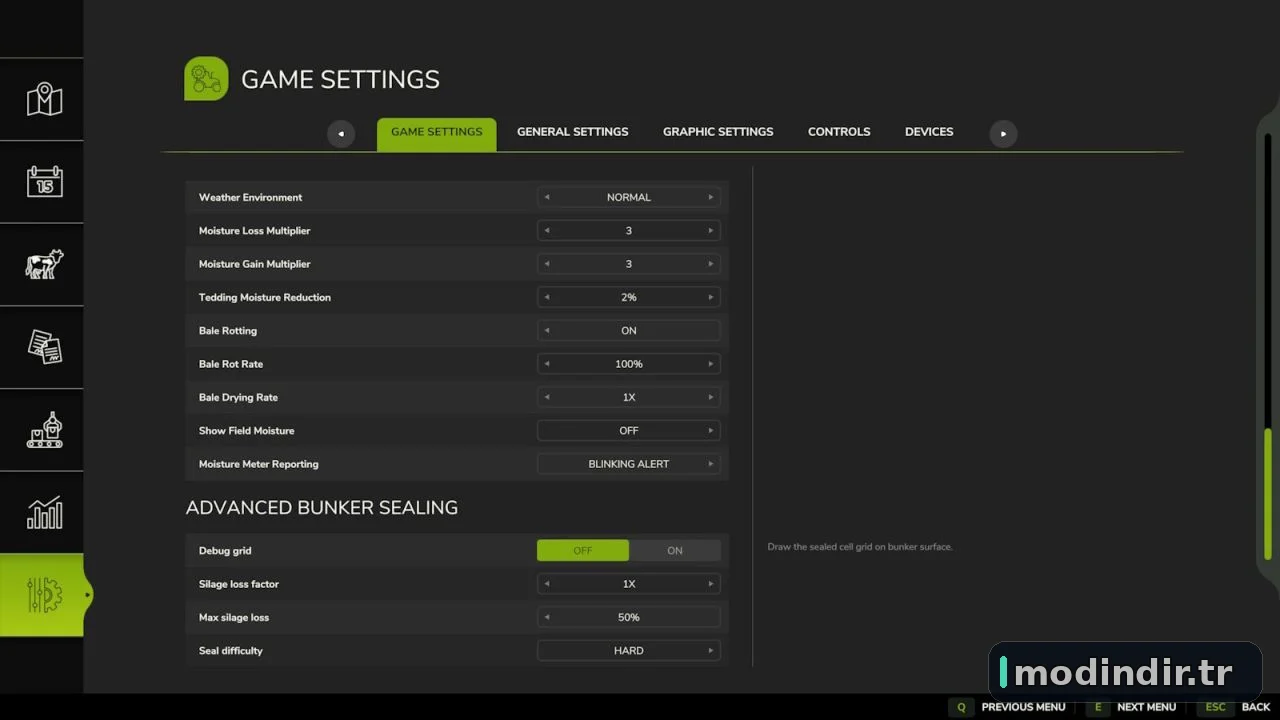This screenshot has height=720, width=1280.
Task: Open the calendar icon in sidebar
Action: pos(44,182)
